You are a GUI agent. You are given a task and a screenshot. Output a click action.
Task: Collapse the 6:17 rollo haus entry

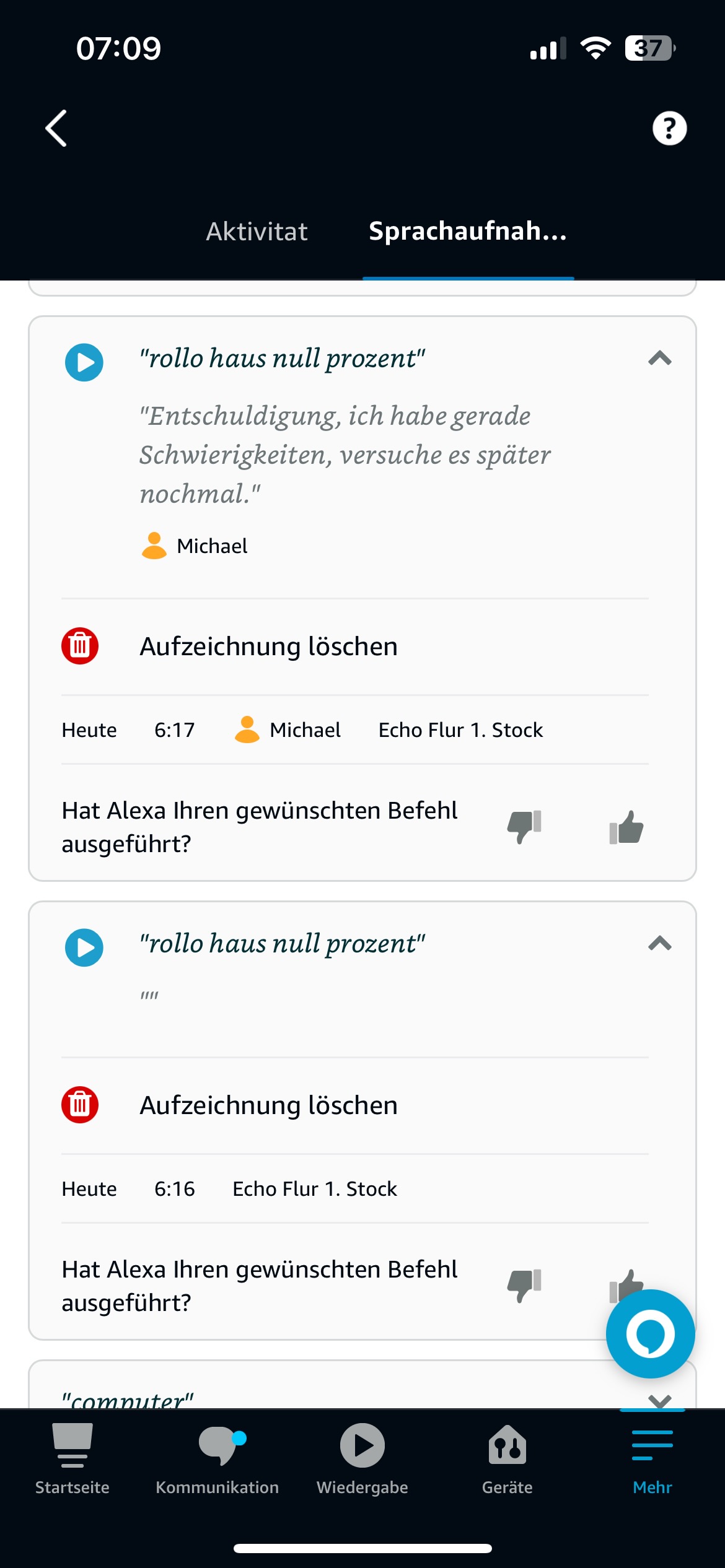[660, 359]
